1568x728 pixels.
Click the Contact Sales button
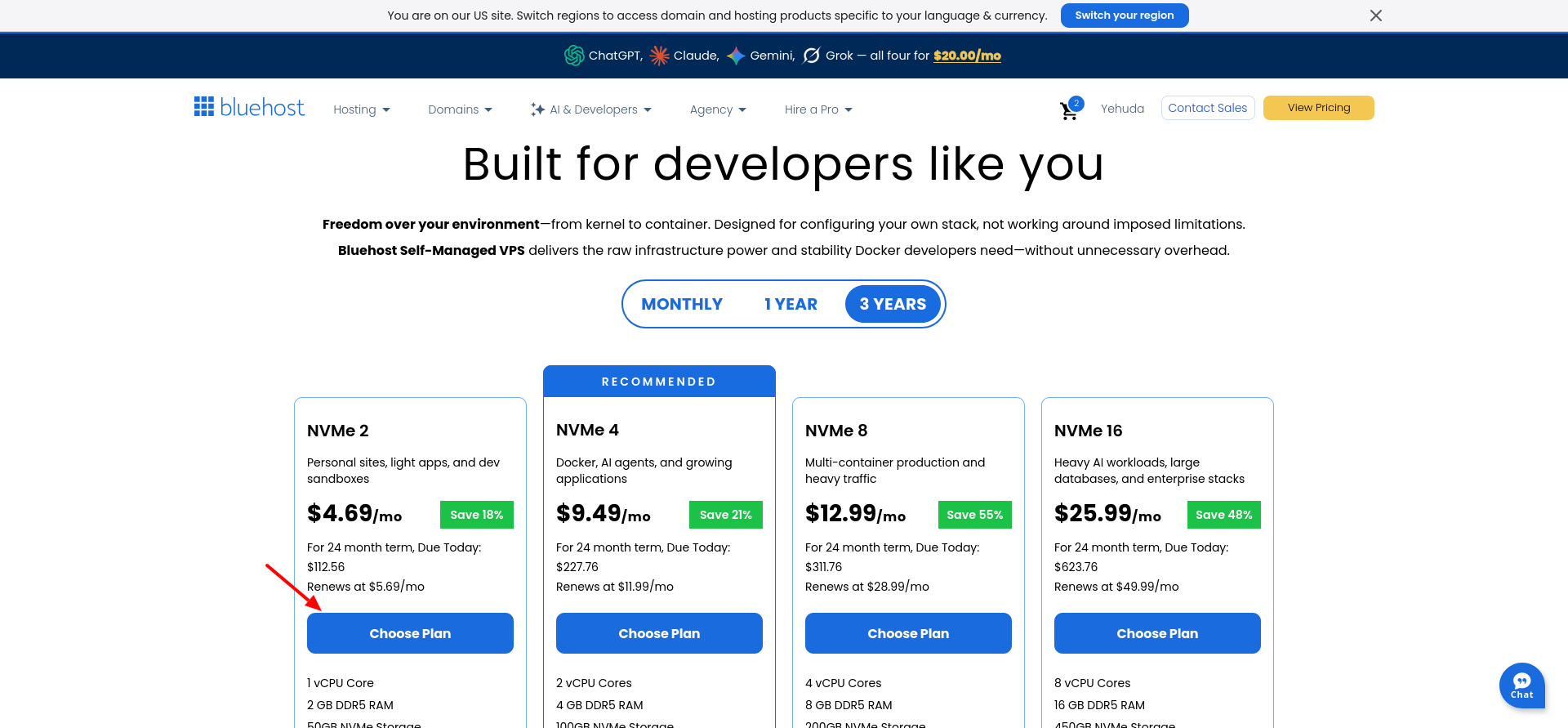(x=1208, y=108)
